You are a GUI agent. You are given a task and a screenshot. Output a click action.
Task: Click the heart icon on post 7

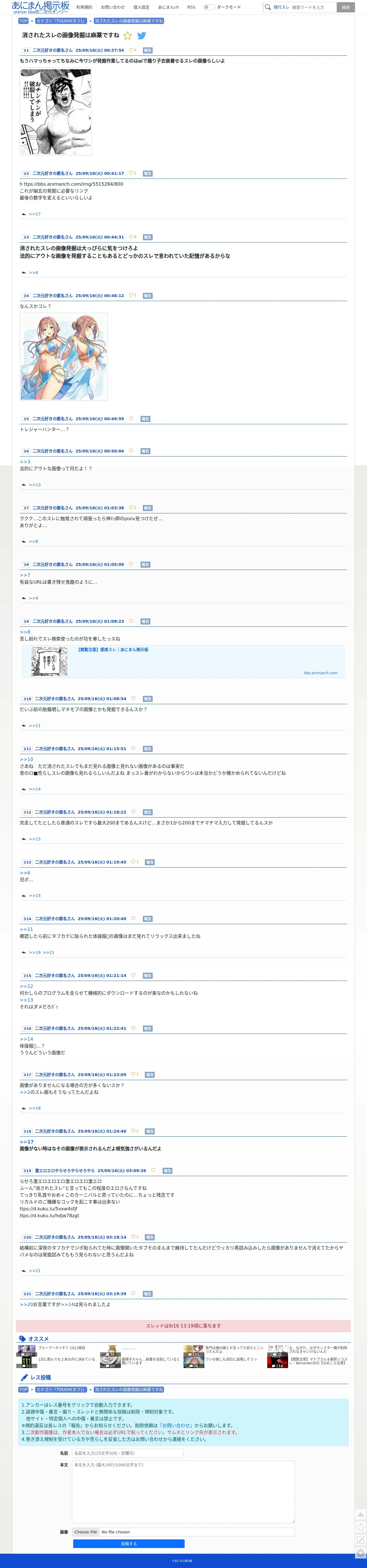pyautogui.click(x=131, y=507)
